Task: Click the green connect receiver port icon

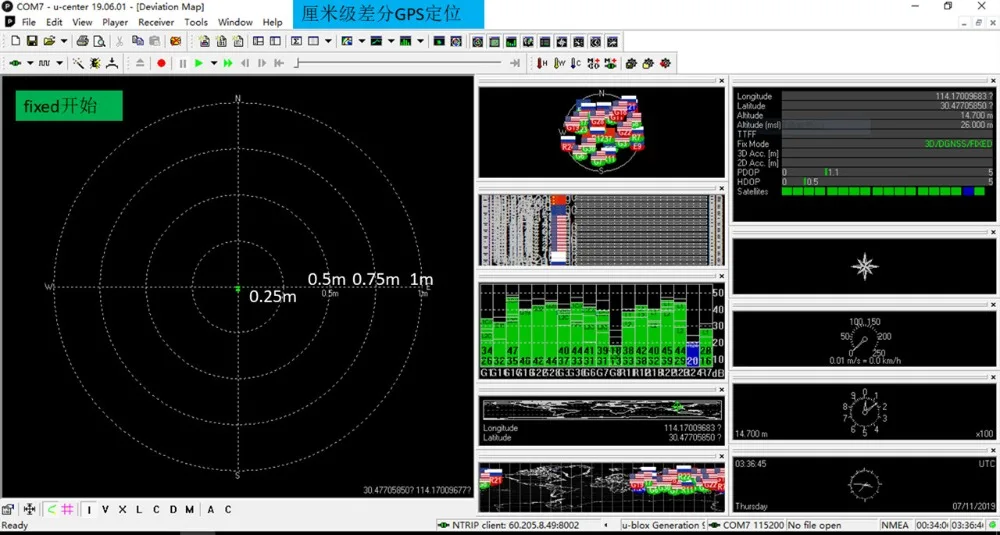Action: coord(14,63)
